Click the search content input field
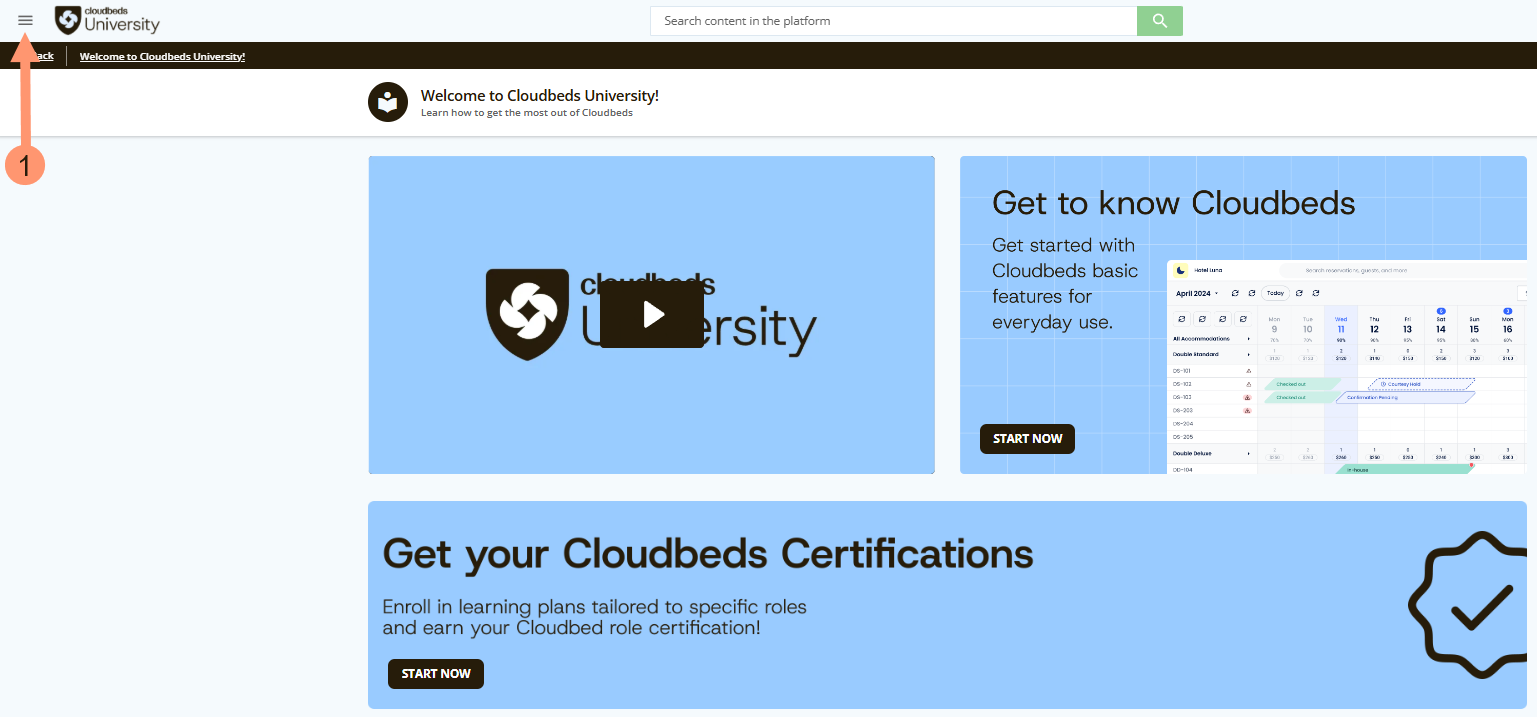The width and height of the screenshot is (1537, 717). click(x=893, y=21)
